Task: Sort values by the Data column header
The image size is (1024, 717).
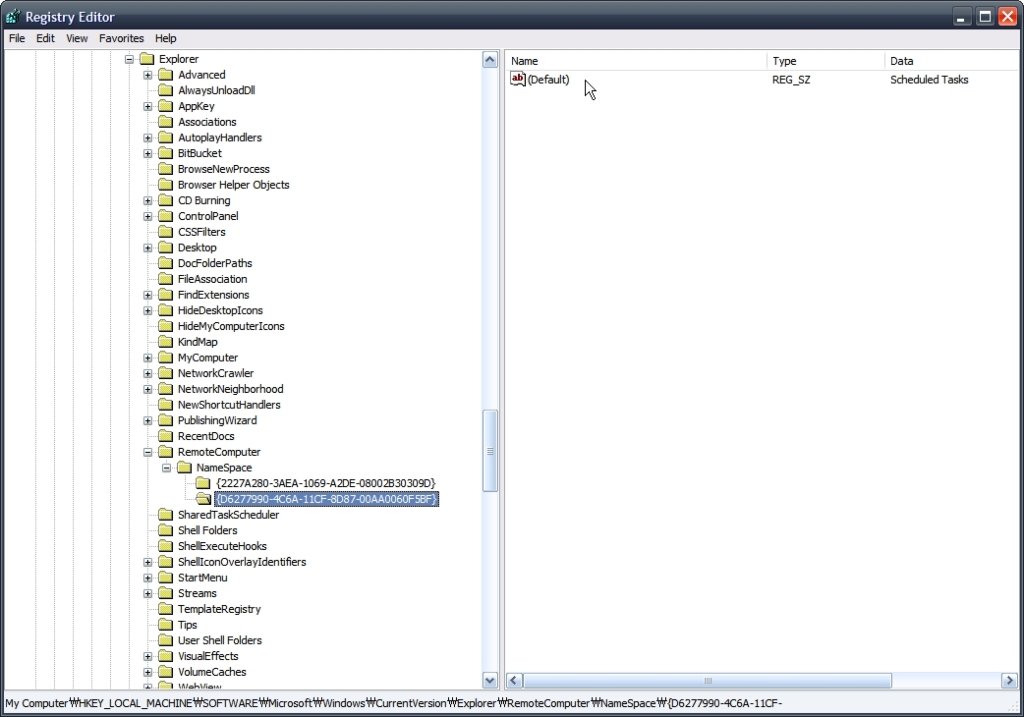Action: pyautogui.click(x=952, y=61)
